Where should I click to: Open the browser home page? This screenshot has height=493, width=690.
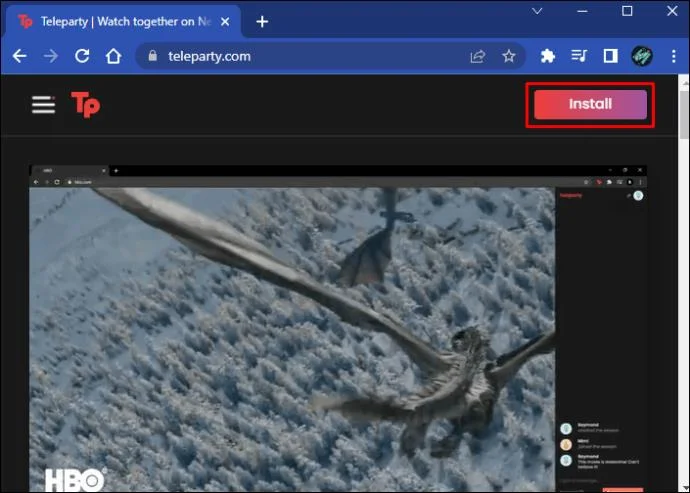pyautogui.click(x=114, y=56)
